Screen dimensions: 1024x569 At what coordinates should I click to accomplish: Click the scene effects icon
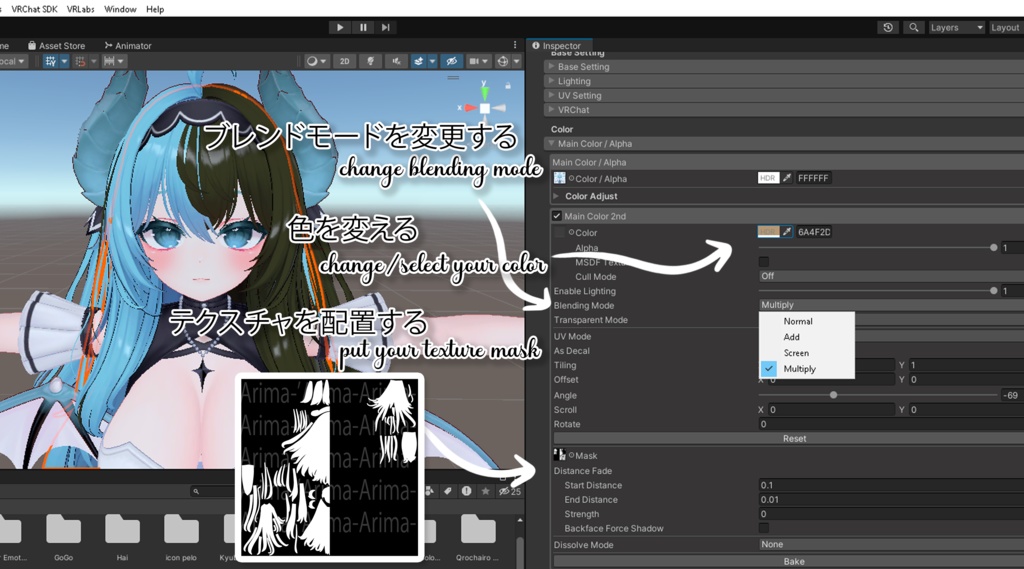pyautogui.click(x=419, y=61)
